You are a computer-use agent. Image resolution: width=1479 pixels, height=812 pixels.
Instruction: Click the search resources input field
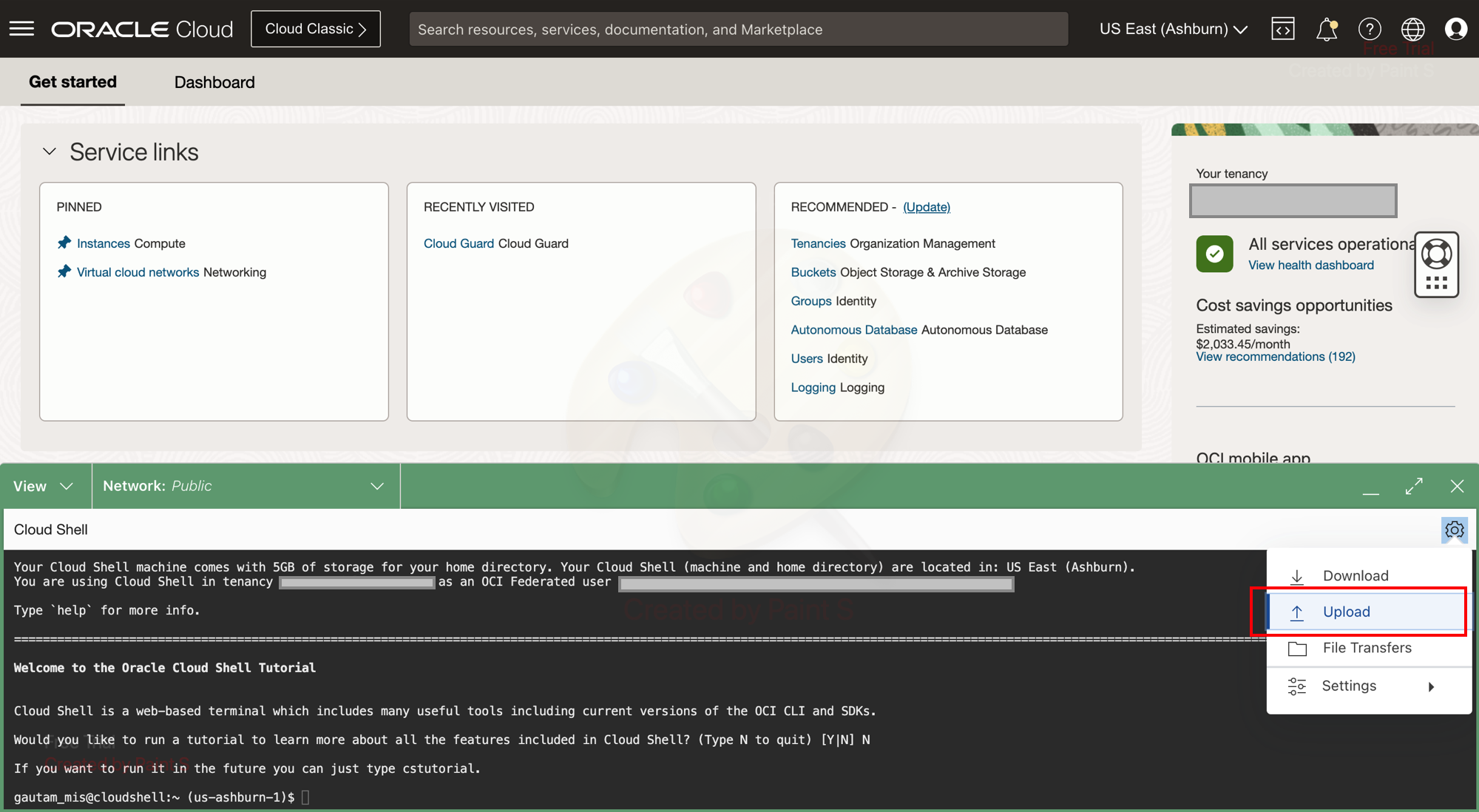[x=738, y=30]
